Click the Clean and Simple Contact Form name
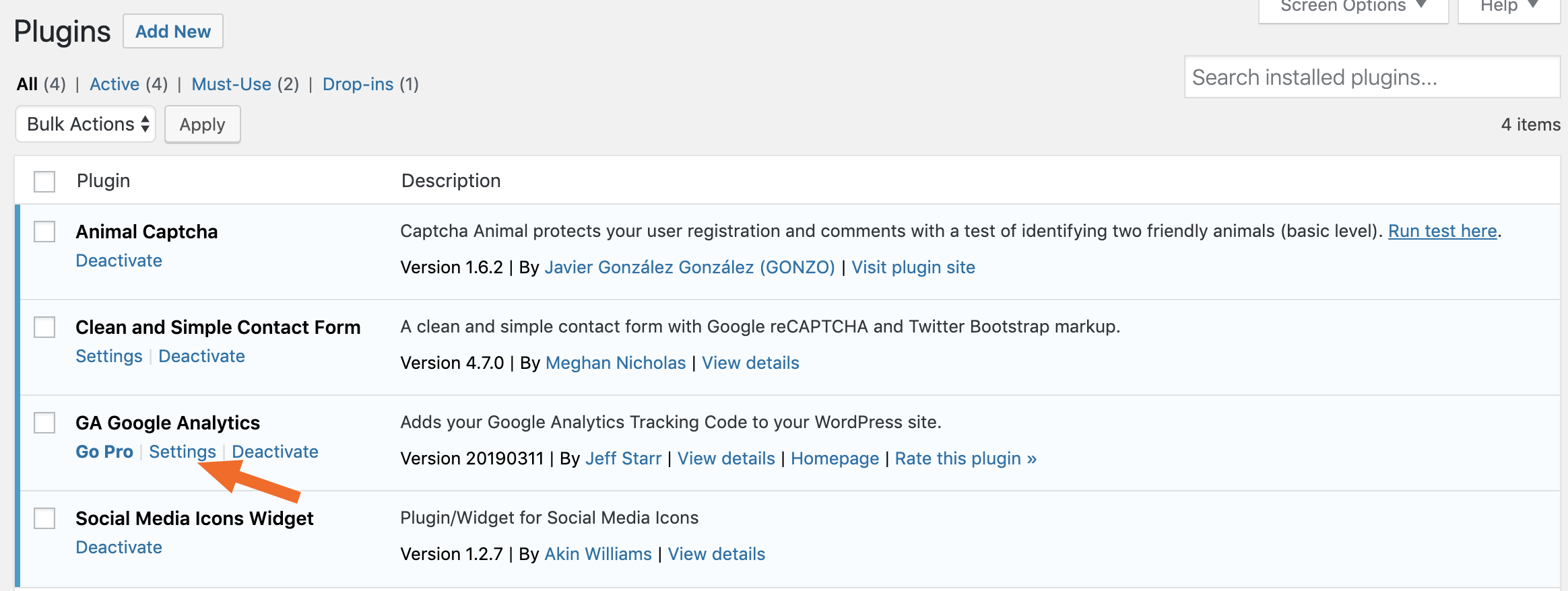1568x591 pixels. [218, 327]
